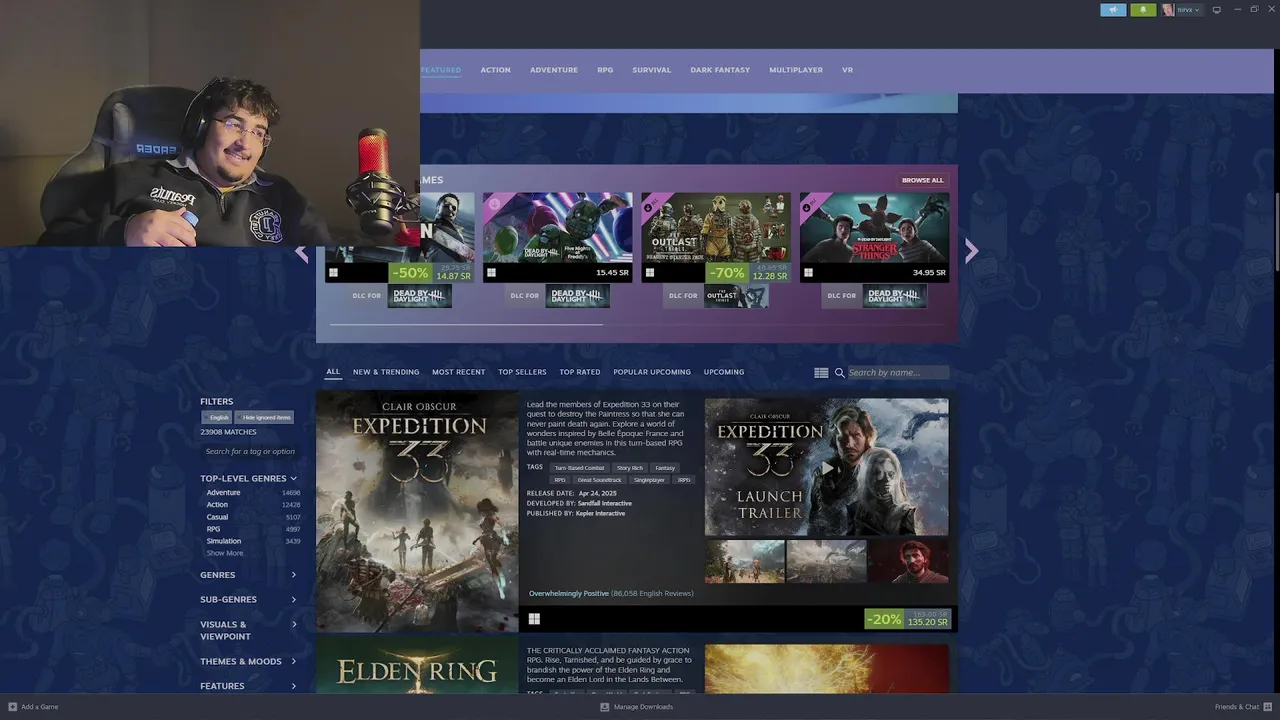This screenshot has height=720, width=1280.
Task: Open the Action category tab
Action: tap(495, 70)
